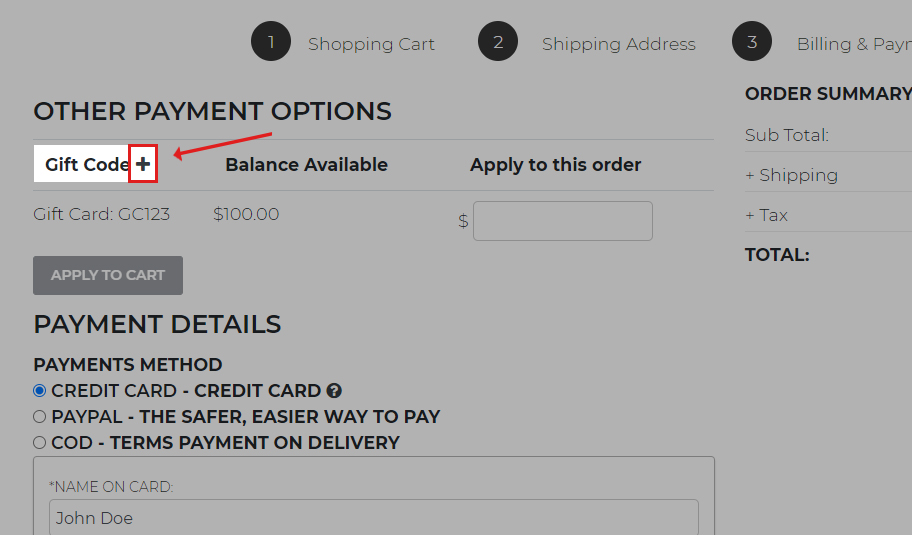Click the Gift Card GC123 entry
Image resolution: width=912 pixels, height=535 pixels.
tap(101, 214)
